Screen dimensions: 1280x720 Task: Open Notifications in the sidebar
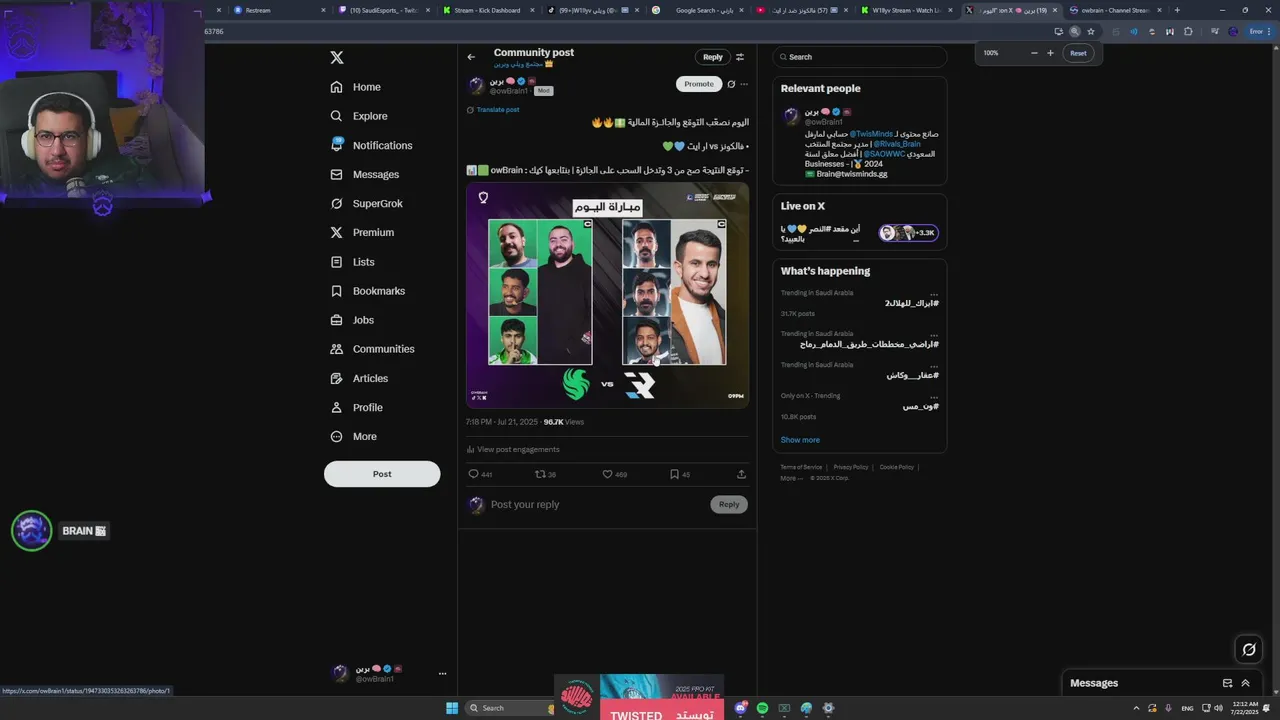372,145
